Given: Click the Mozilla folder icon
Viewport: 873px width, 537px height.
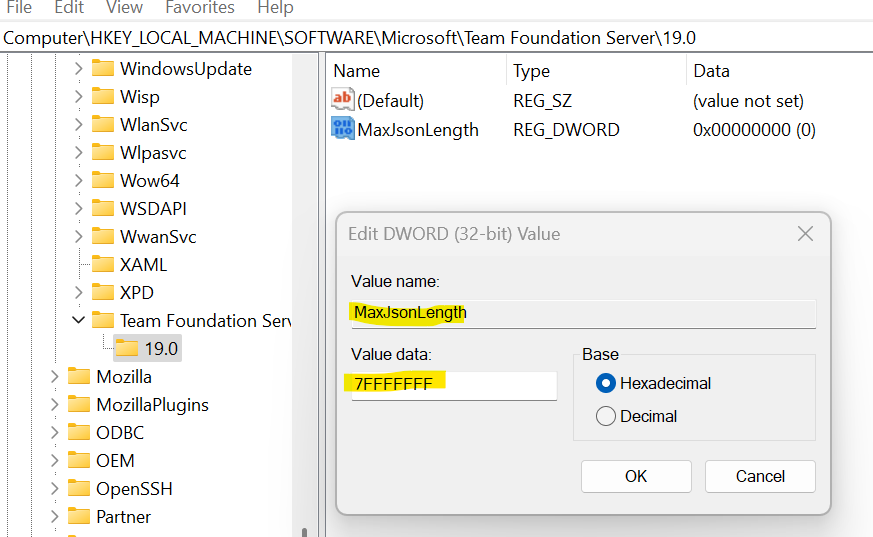Looking at the screenshot, I should pyautogui.click(x=79, y=376).
